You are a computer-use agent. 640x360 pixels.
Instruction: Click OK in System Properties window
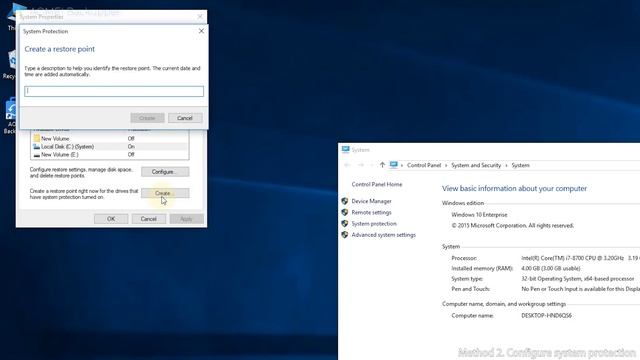click(111, 219)
